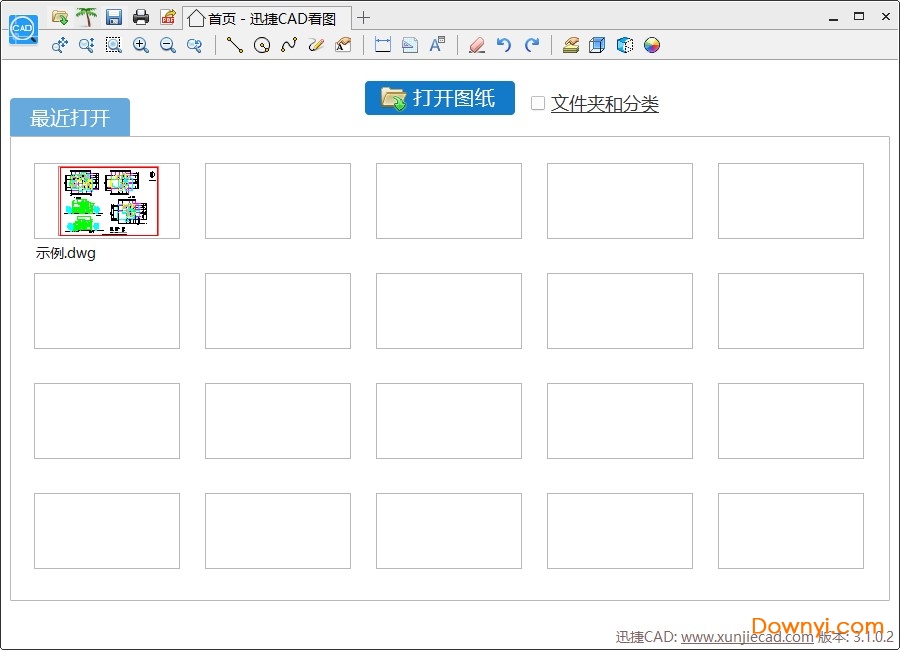Enable the 文件夹和分类 checkbox
This screenshot has width=900, height=650.
click(x=538, y=103)
